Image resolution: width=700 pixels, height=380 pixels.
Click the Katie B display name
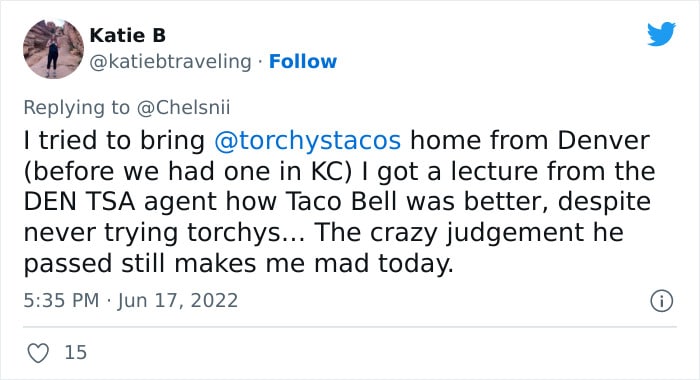tap(128, 36)
